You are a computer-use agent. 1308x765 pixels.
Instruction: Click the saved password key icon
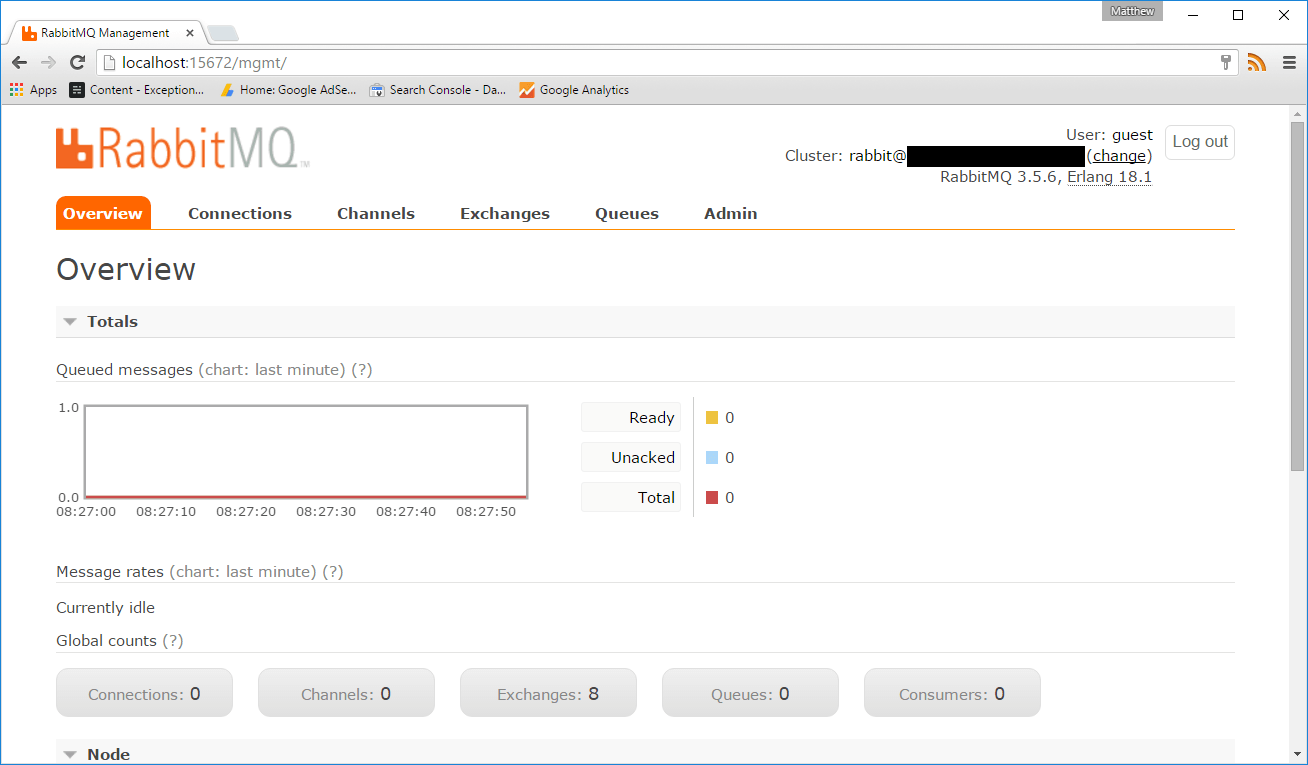coord(1226,62)
